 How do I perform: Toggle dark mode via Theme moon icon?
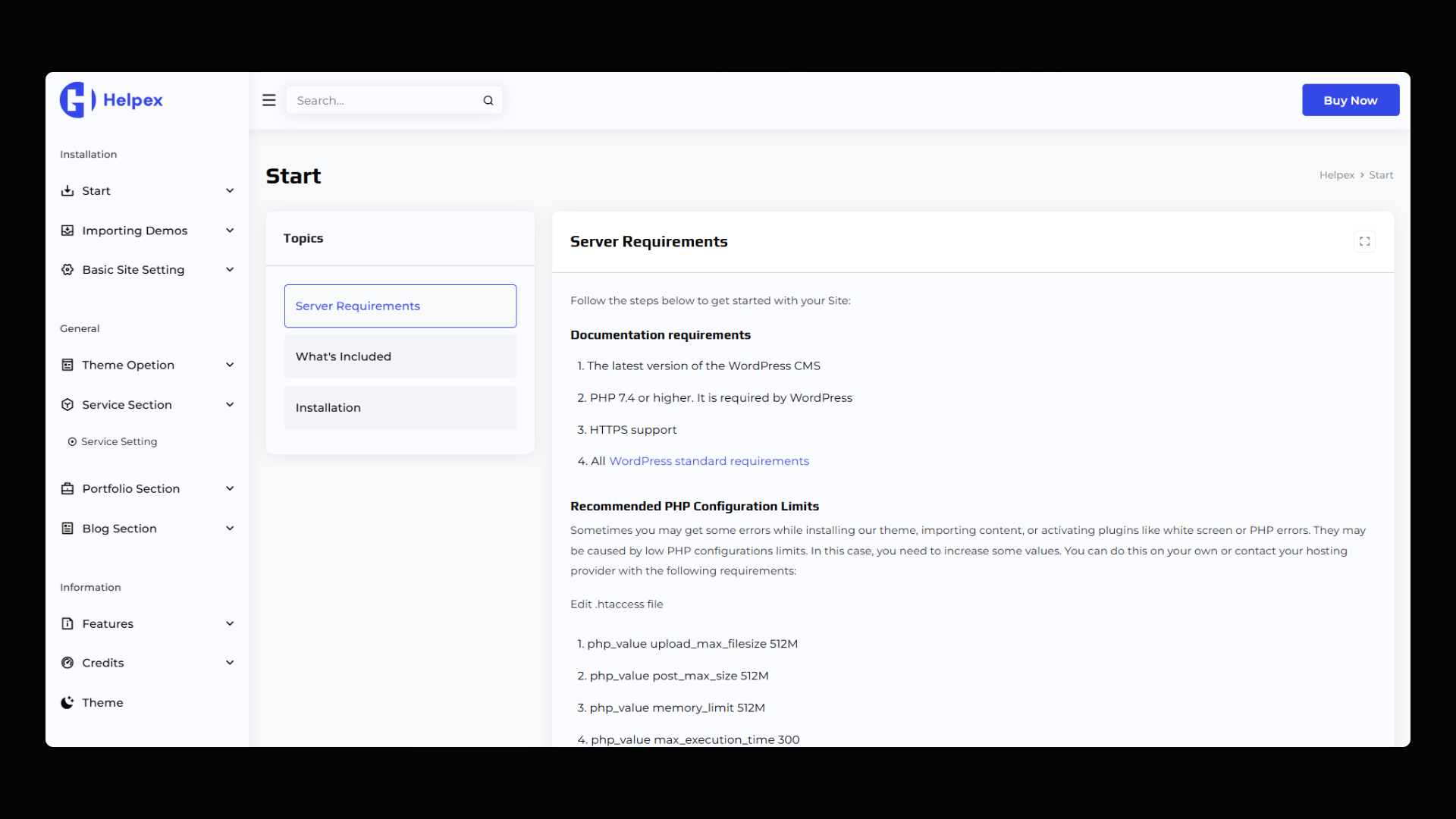(x=67, y=702)
